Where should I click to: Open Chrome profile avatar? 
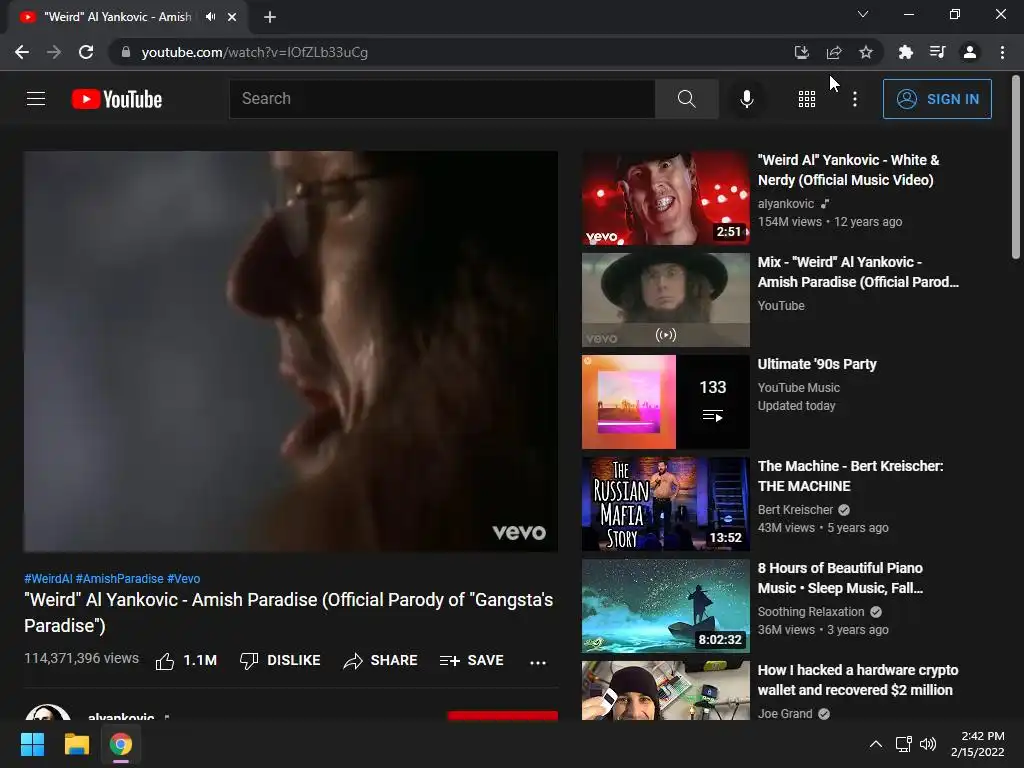point(970,52)
